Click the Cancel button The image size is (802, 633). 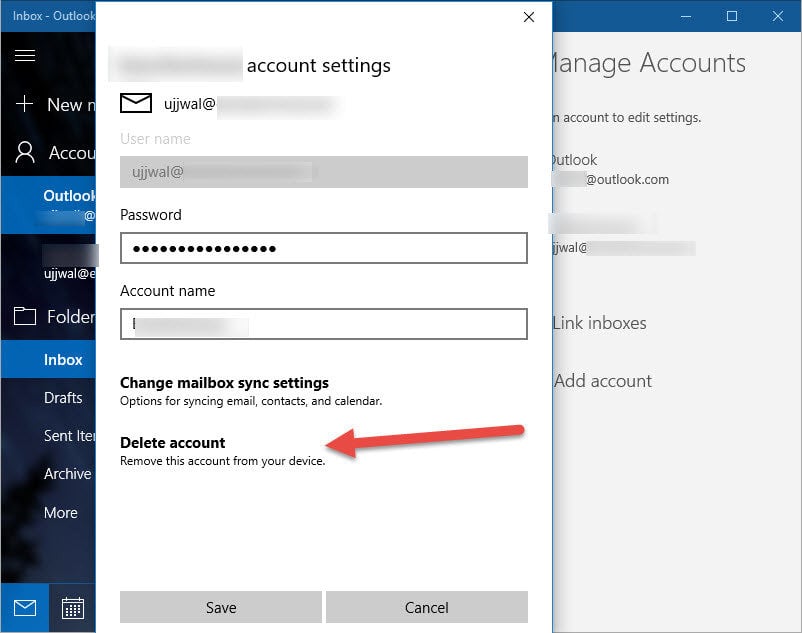click(427, 607)
